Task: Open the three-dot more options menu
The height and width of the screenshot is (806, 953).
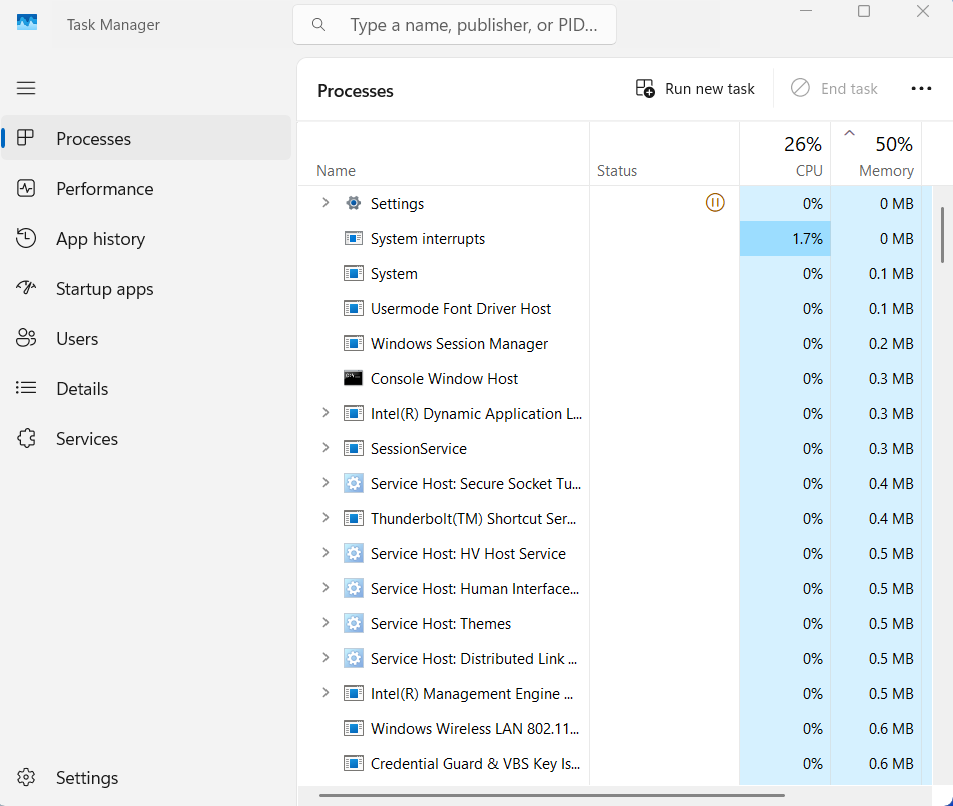Action: 921,89
